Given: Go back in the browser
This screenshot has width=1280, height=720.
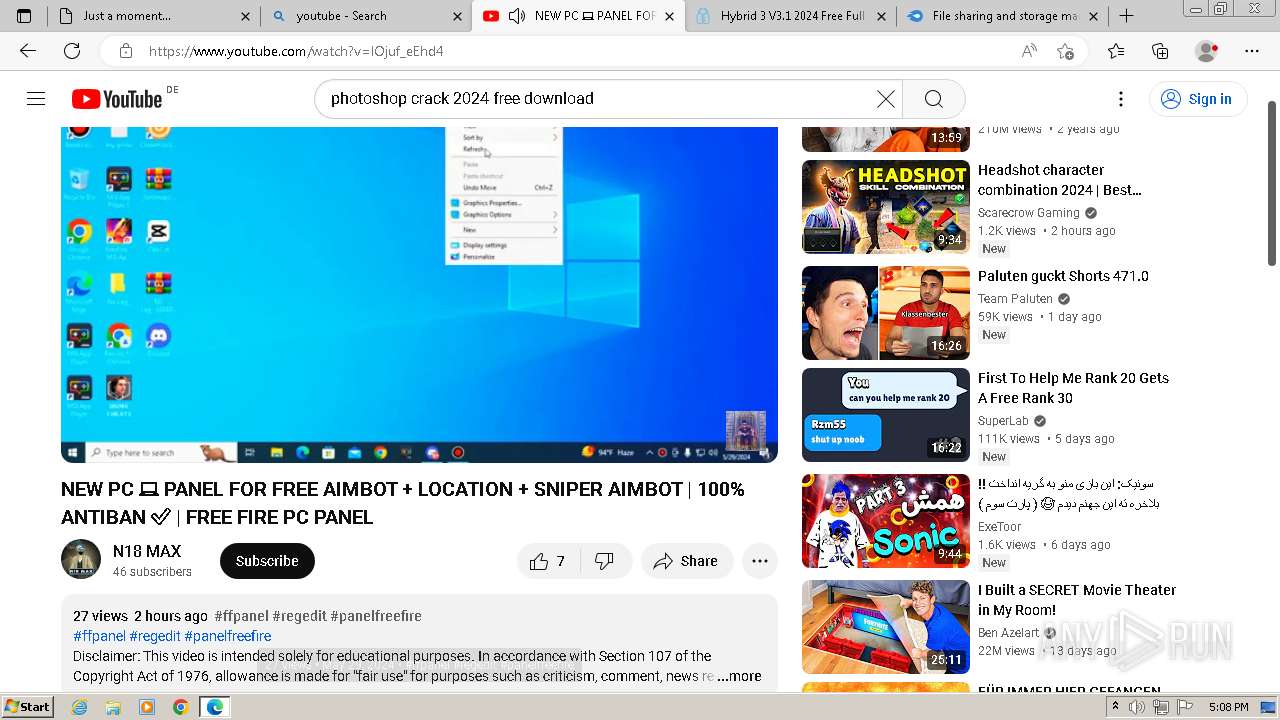Looking at the screenshot, I should (28, 51).
